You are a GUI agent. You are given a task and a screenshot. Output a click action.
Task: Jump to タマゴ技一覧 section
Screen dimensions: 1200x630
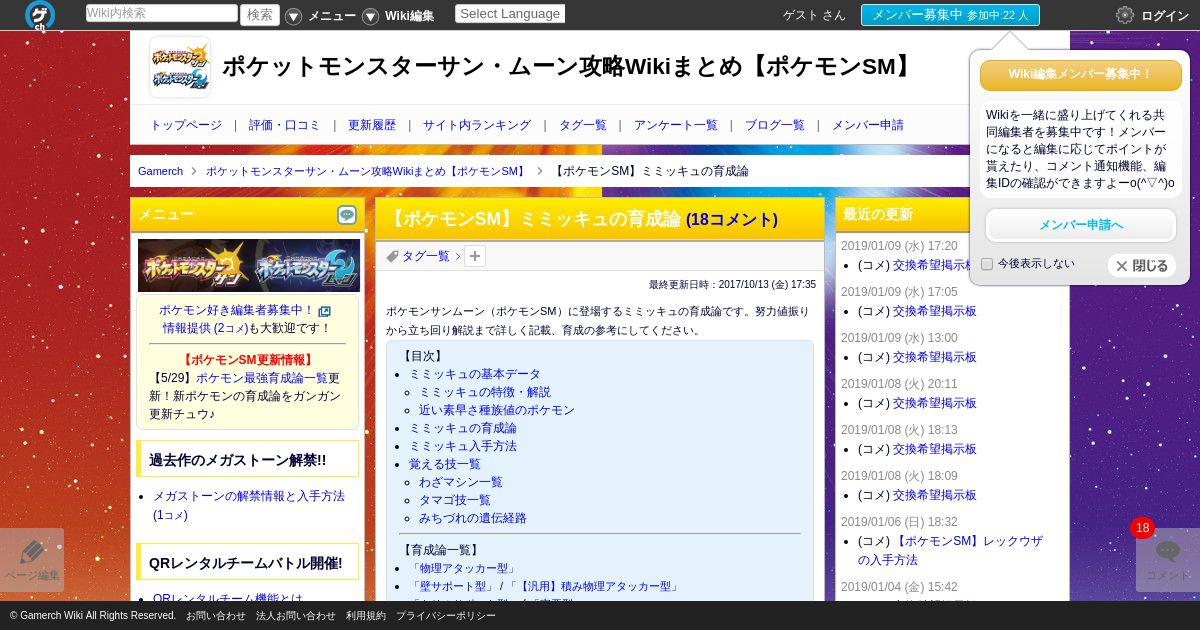coord(455,500)
